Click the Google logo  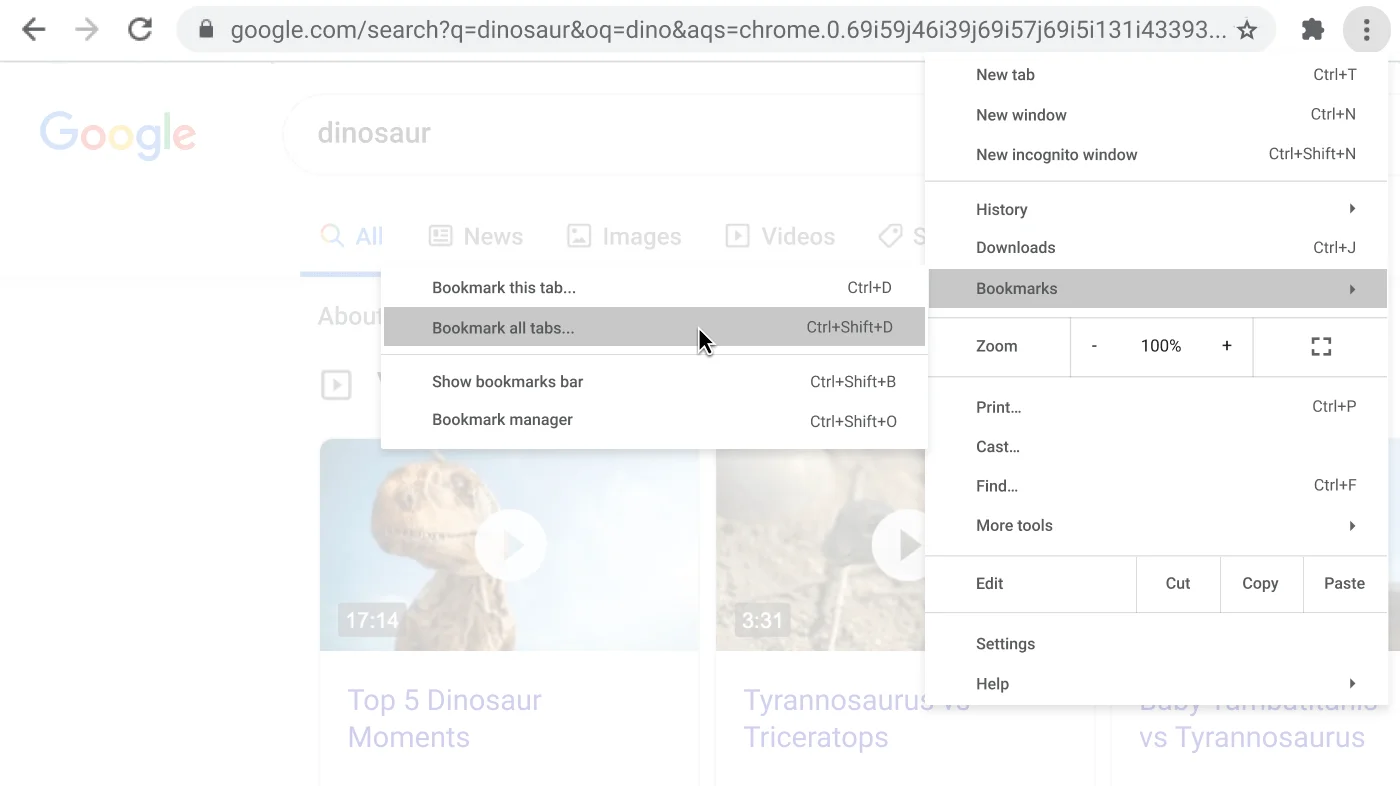click(x=117, y=134)
